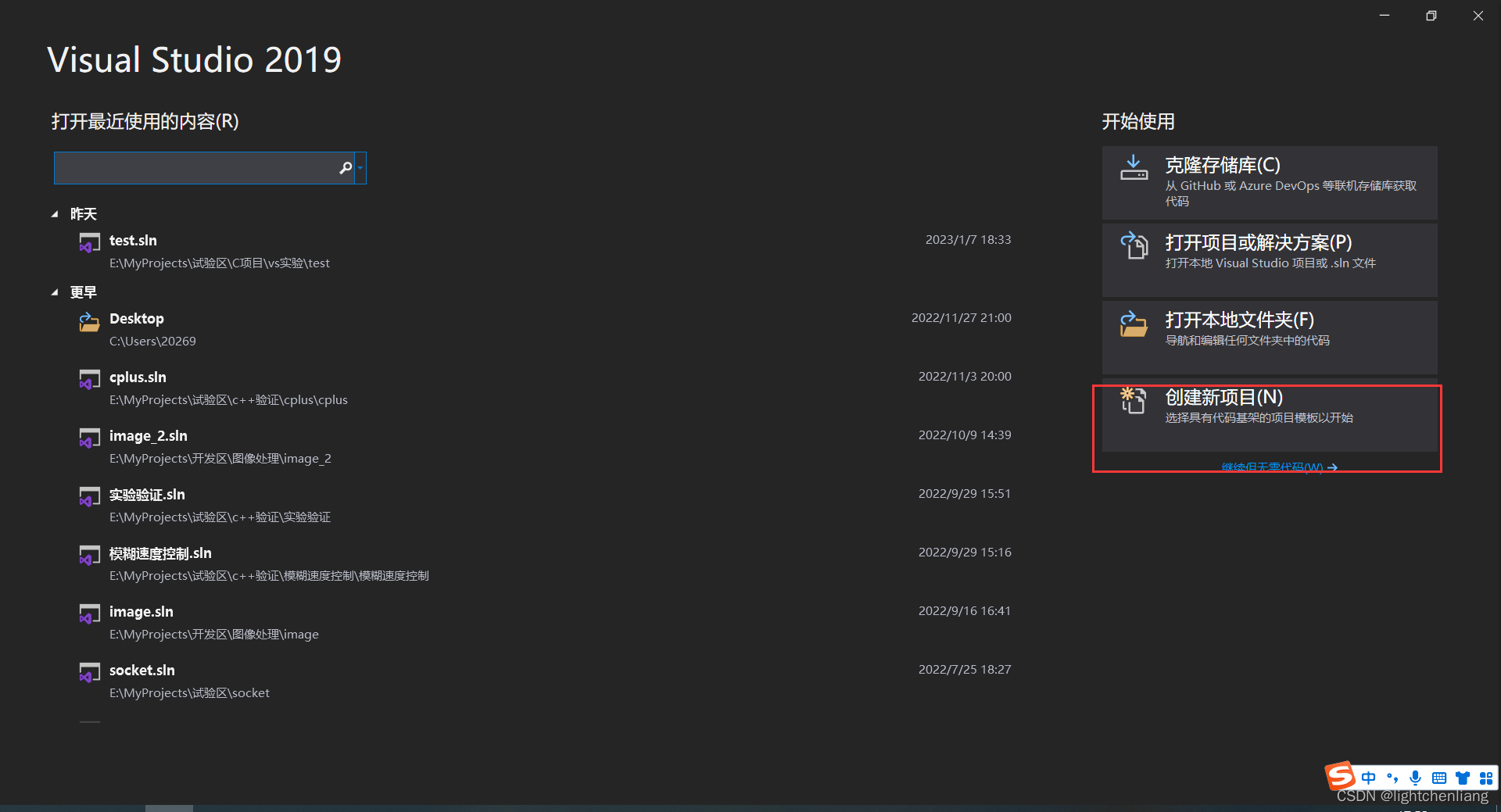1501x812 pixels.
Task: Click path C:\Users\20269
Action: 152,342
